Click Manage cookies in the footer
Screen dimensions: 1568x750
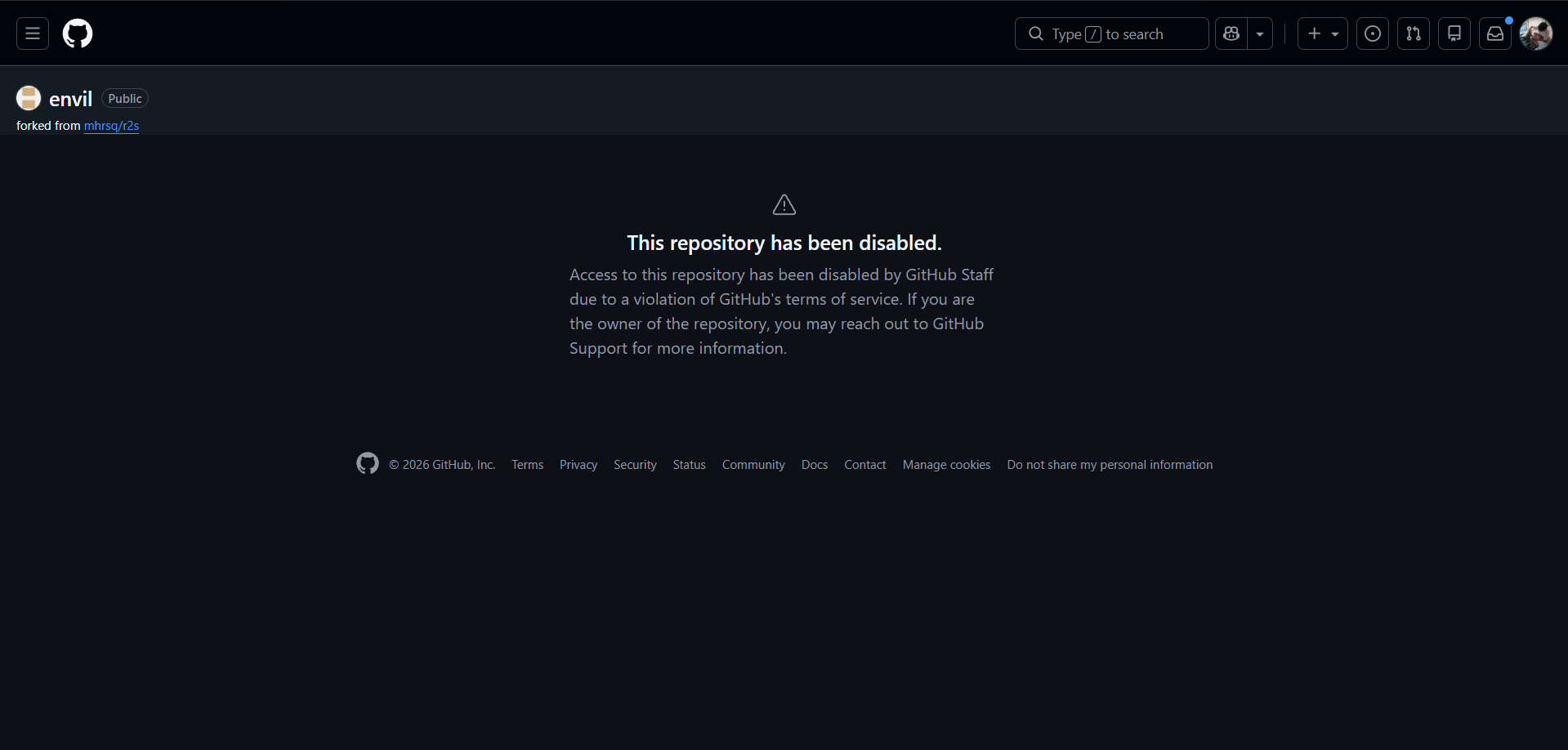[x=947, y=465]
